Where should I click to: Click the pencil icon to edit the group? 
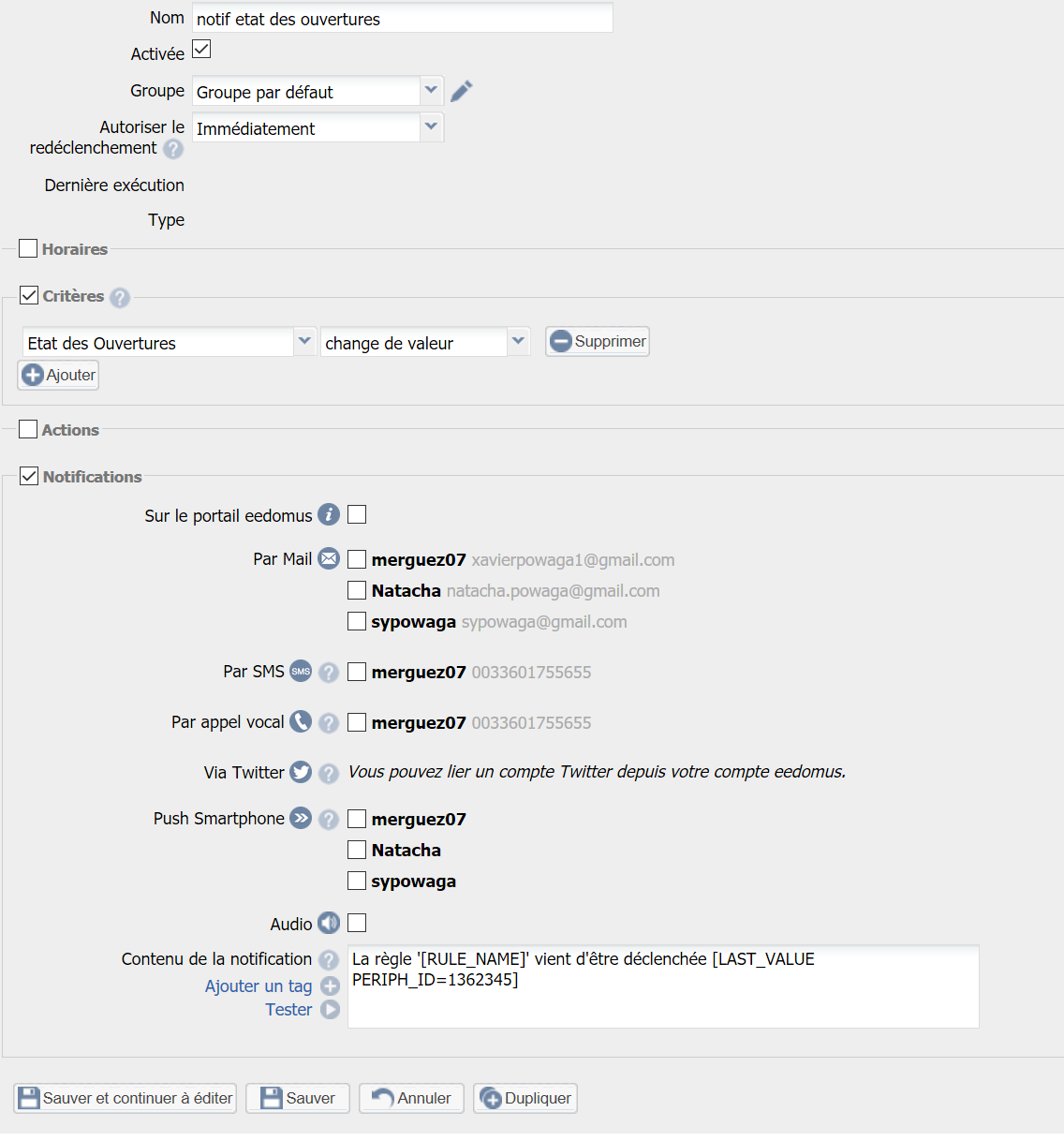coord(461,91)
